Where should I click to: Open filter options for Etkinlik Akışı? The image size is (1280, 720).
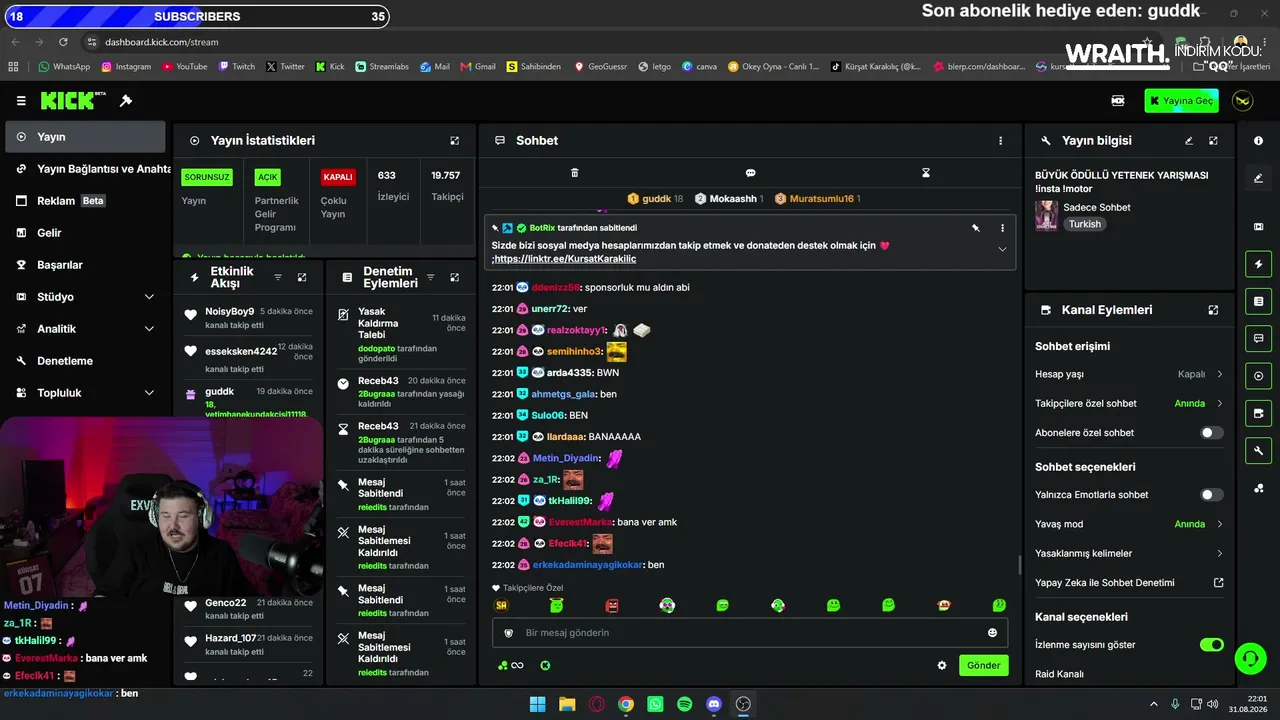278,277
